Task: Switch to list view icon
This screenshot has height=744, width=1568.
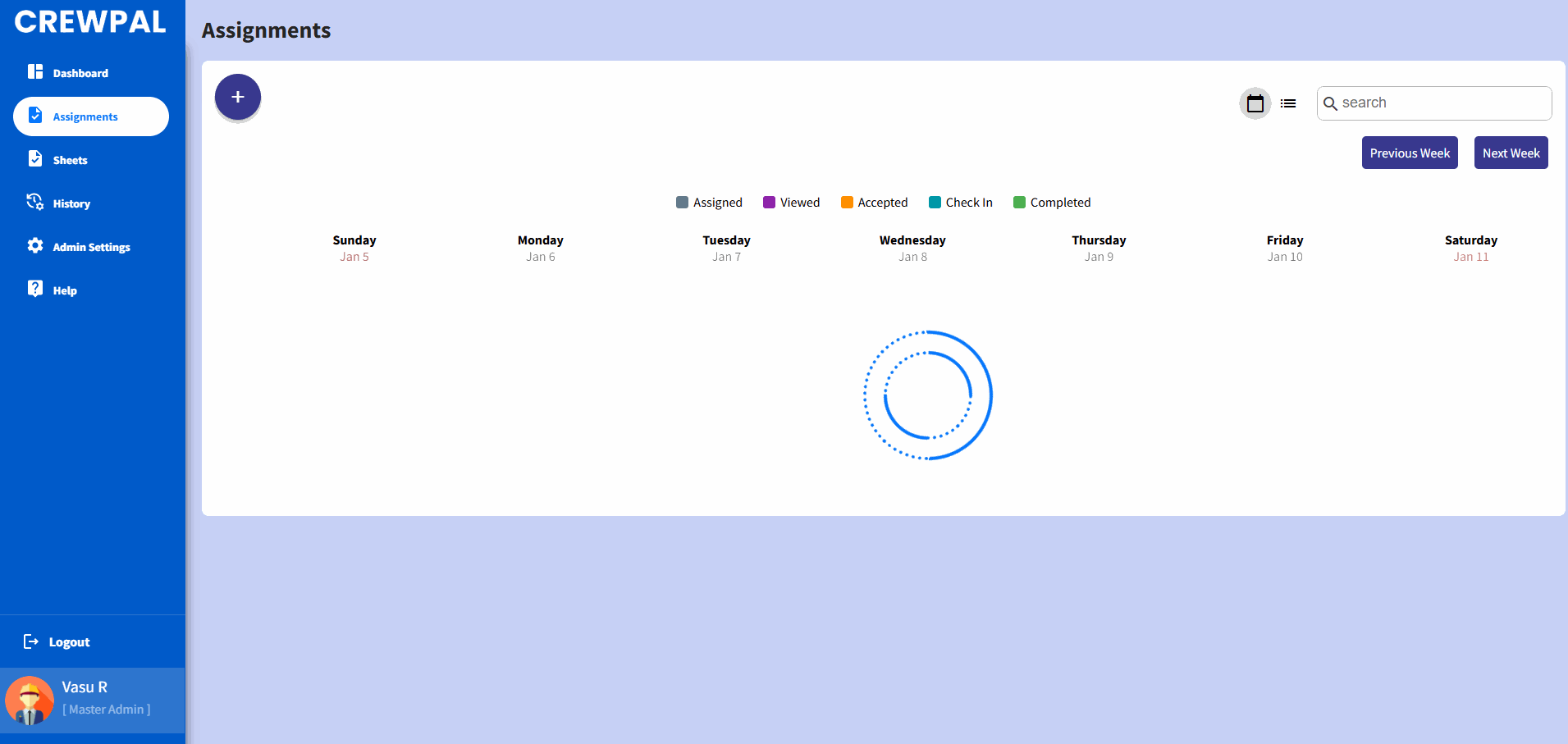Action: click(1288, 103)
